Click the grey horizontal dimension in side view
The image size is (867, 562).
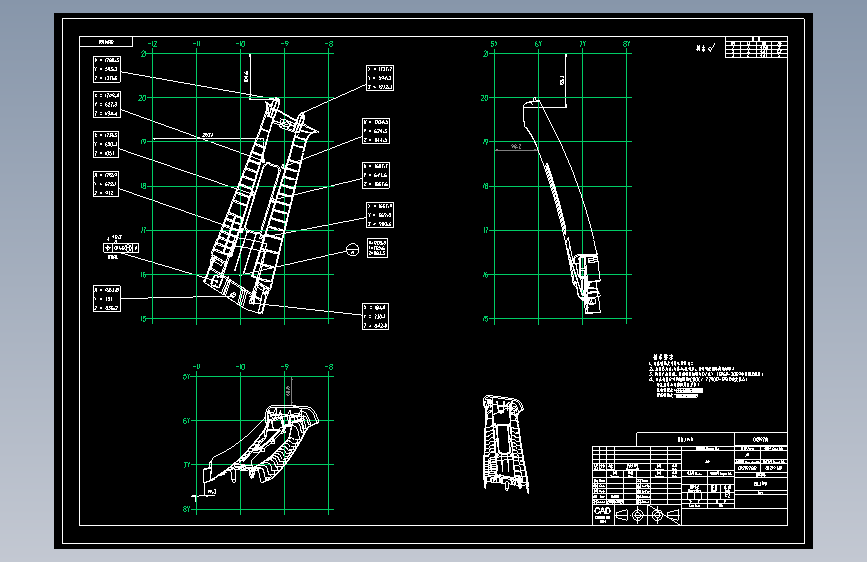[516, 148]
